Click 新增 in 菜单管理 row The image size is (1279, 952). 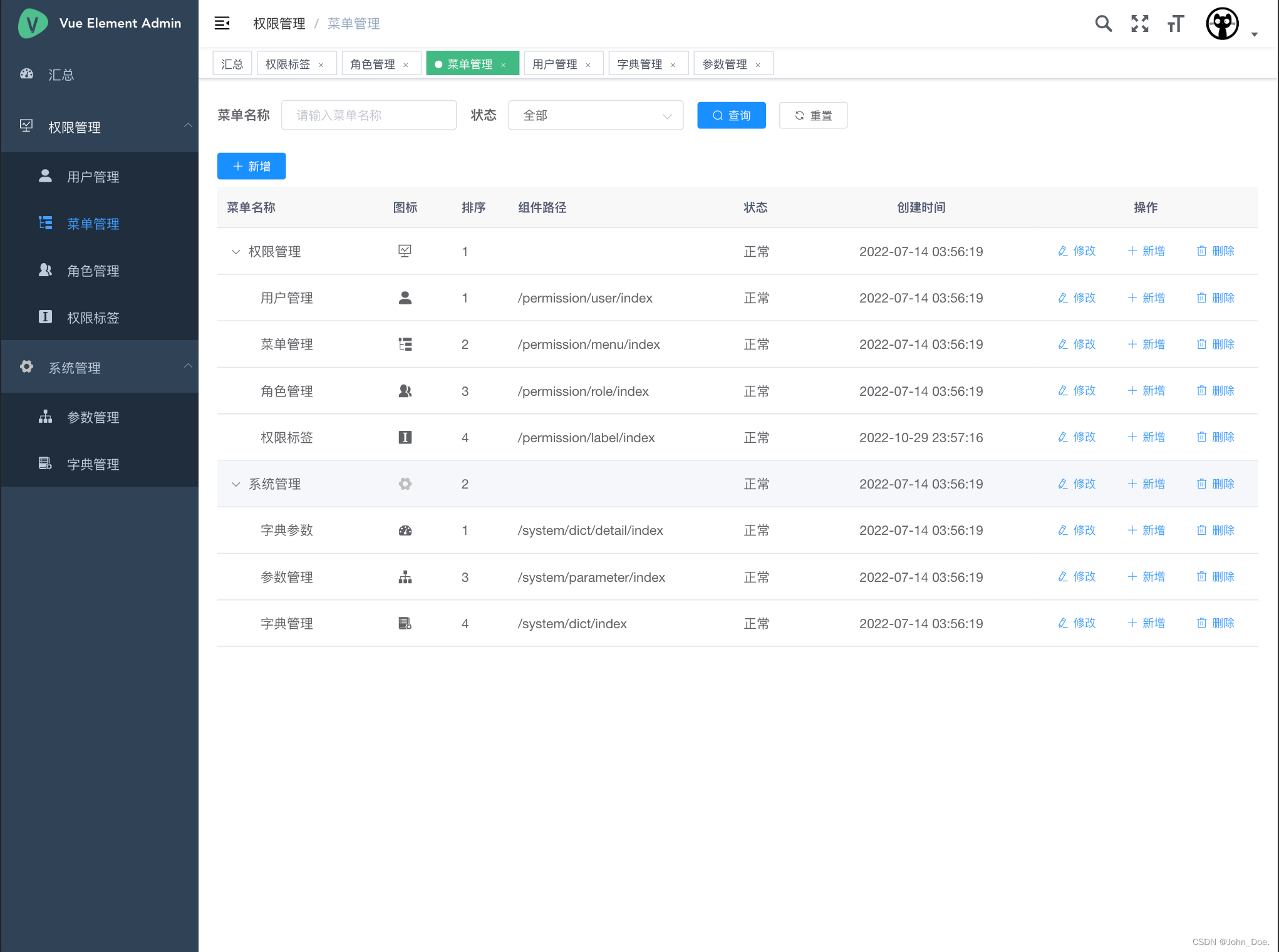tap(1146, 344)
